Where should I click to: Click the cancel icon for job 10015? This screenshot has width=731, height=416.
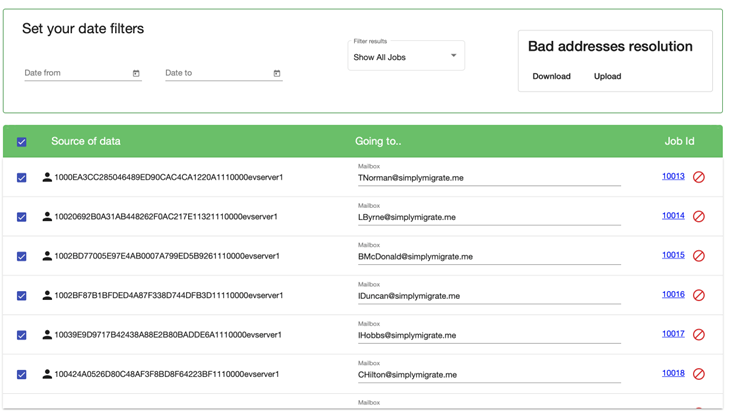click(699, 256)
